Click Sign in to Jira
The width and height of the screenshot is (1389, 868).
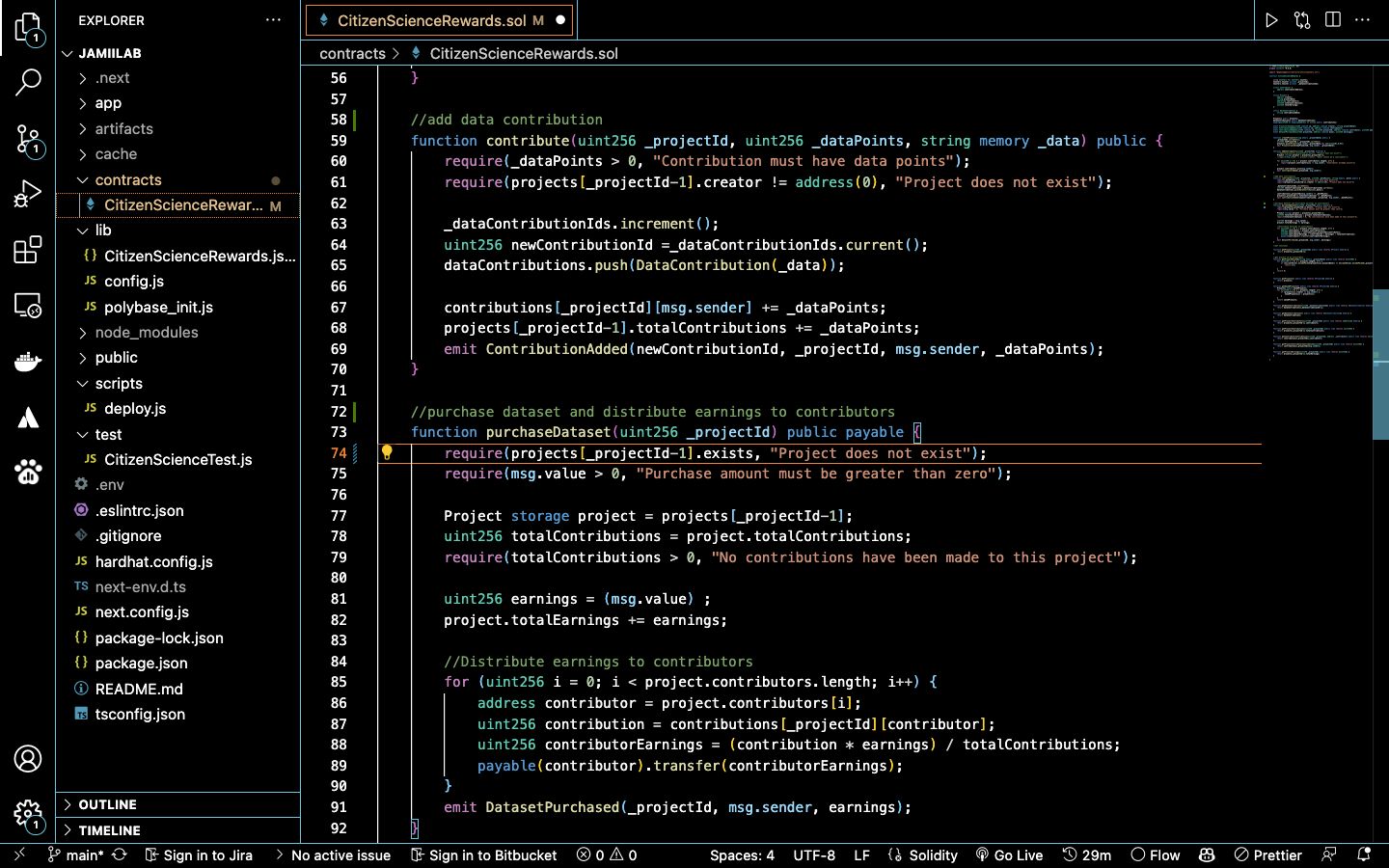[199, 854]
